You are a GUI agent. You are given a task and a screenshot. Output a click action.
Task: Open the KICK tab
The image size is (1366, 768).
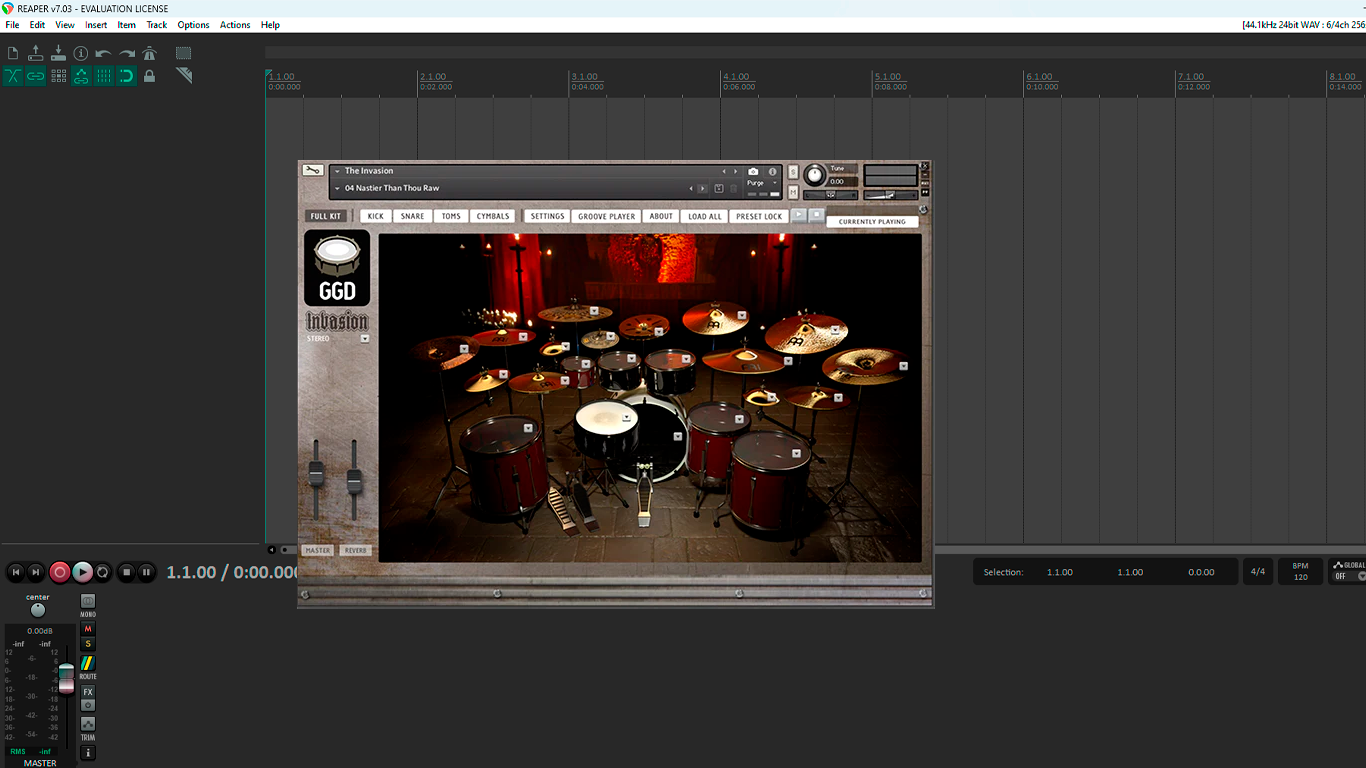[x=375, y=216]
